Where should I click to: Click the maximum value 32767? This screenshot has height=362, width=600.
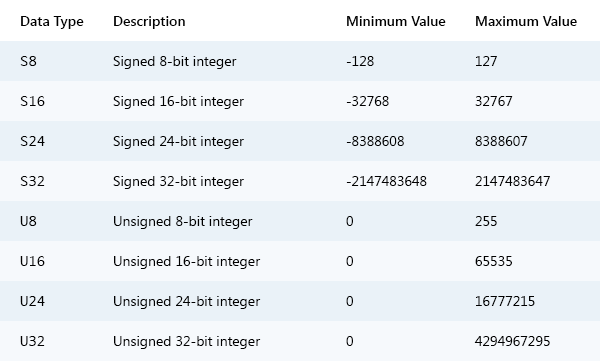click(494, 101)
